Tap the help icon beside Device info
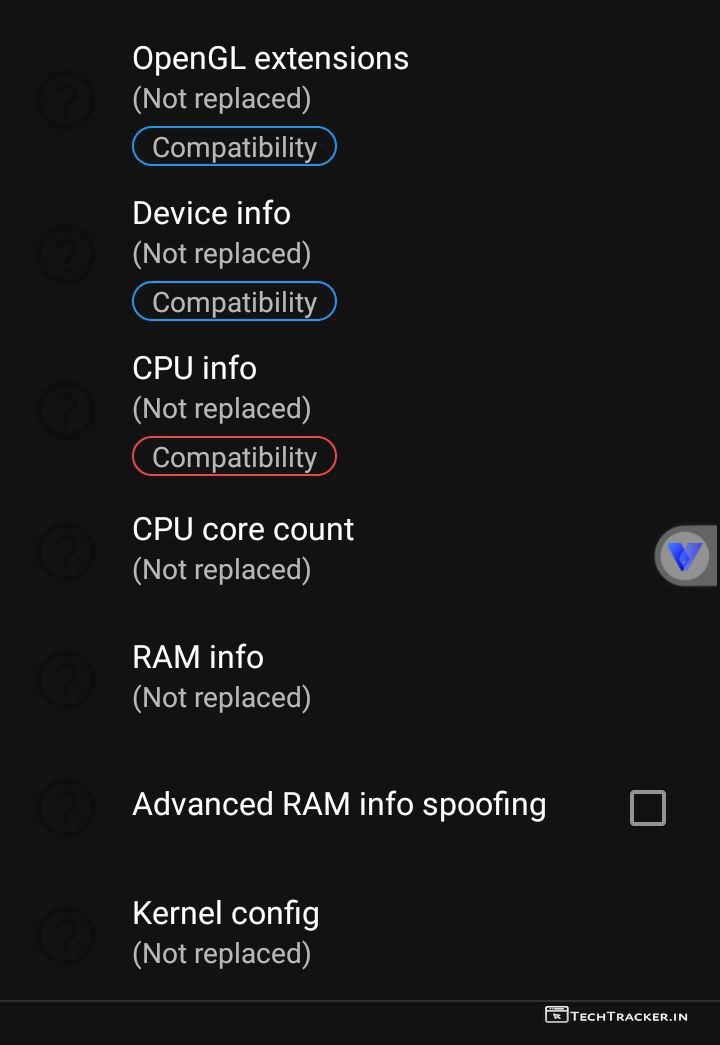 (66, 254)
